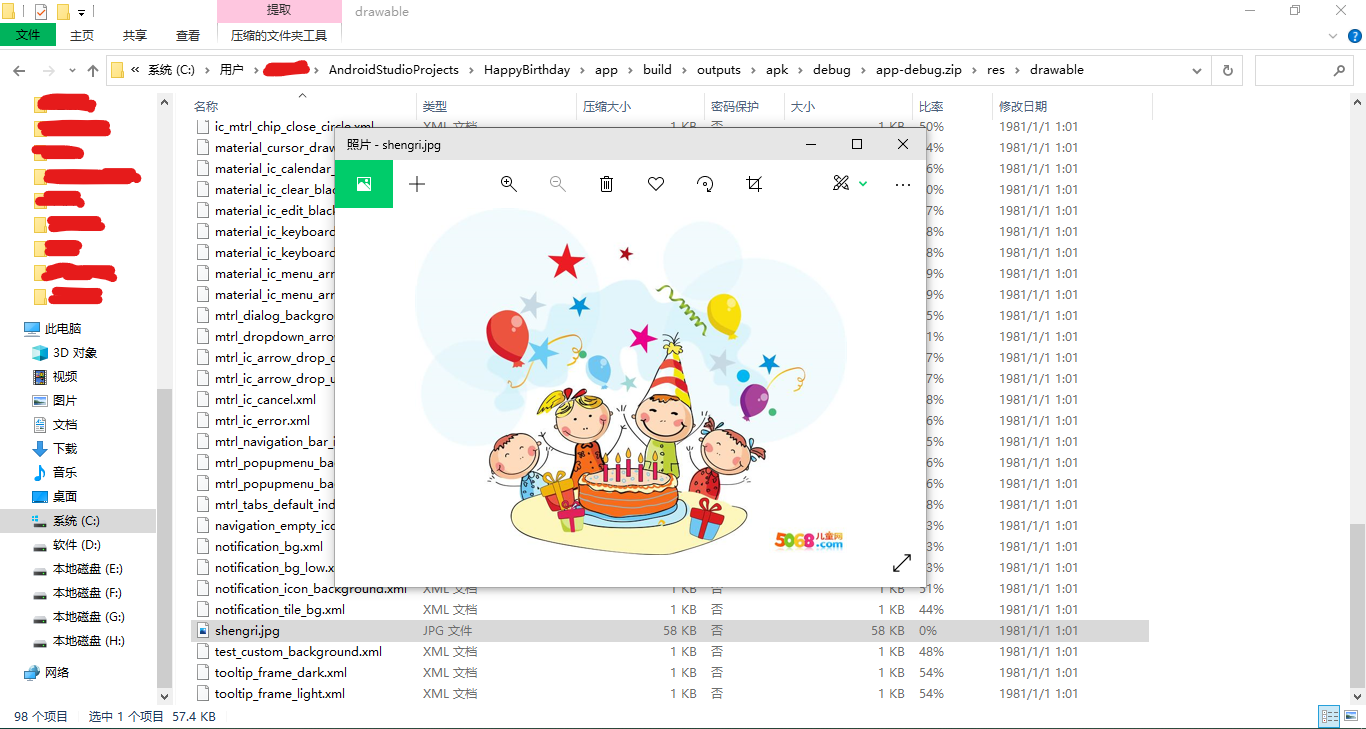The width and height of the screenshot is (1366, 729).
Task: Select 本地磁盘 (E:) drive
Action: tap(88, 569)
